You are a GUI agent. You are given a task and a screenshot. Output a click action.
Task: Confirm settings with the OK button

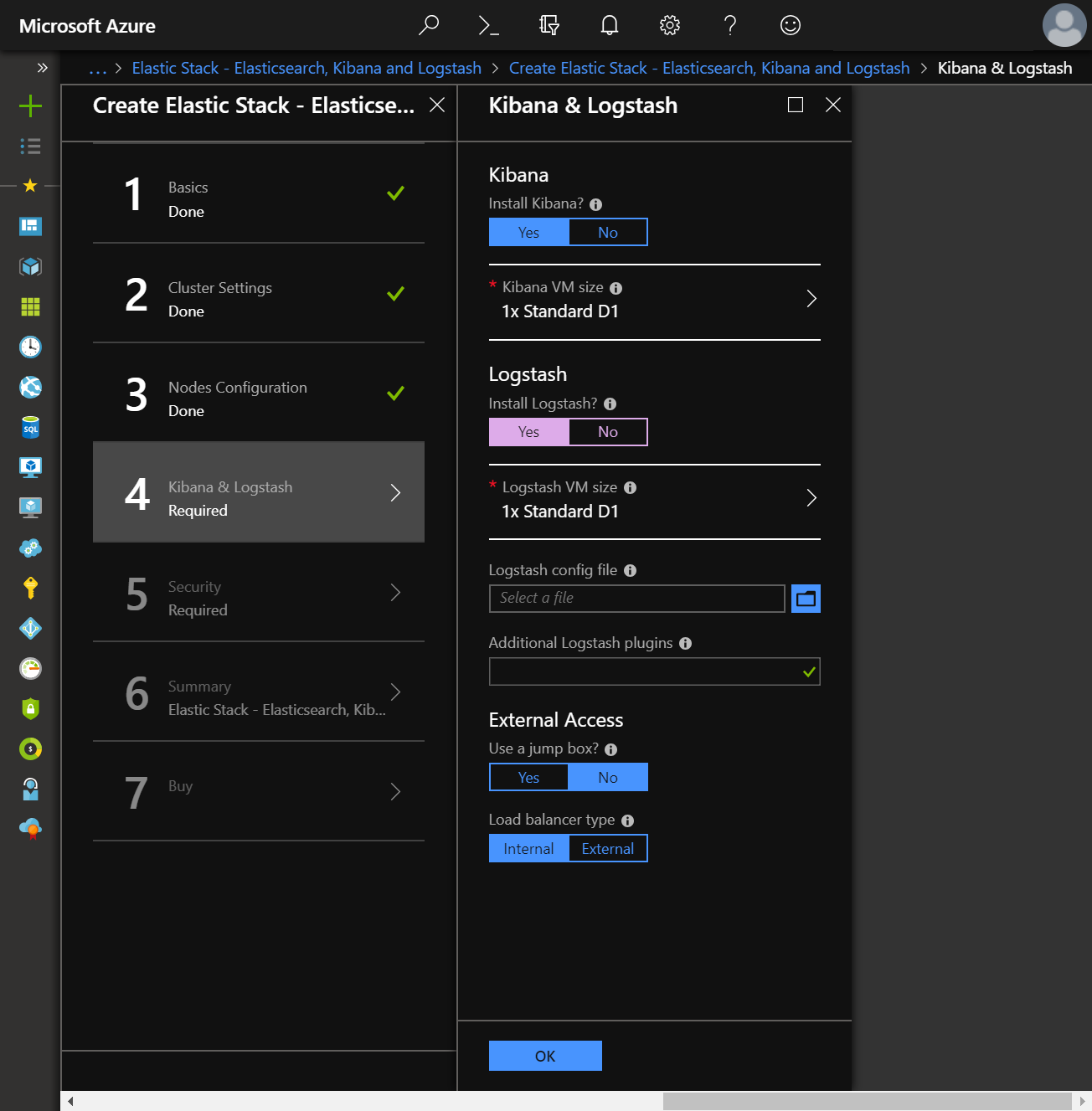coord(544,1056)
